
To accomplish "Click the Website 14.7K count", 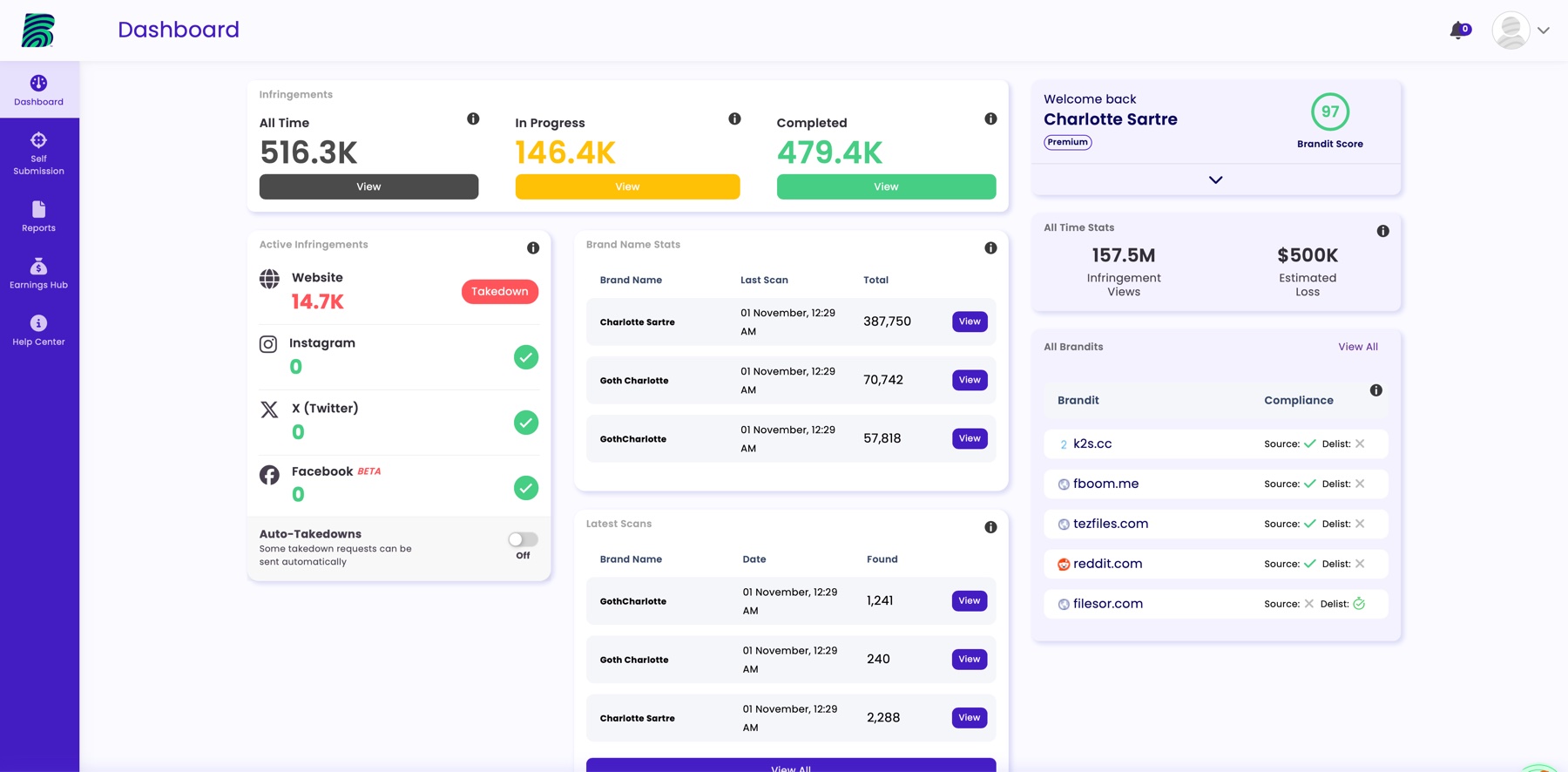I will click(x=318, y=301).
